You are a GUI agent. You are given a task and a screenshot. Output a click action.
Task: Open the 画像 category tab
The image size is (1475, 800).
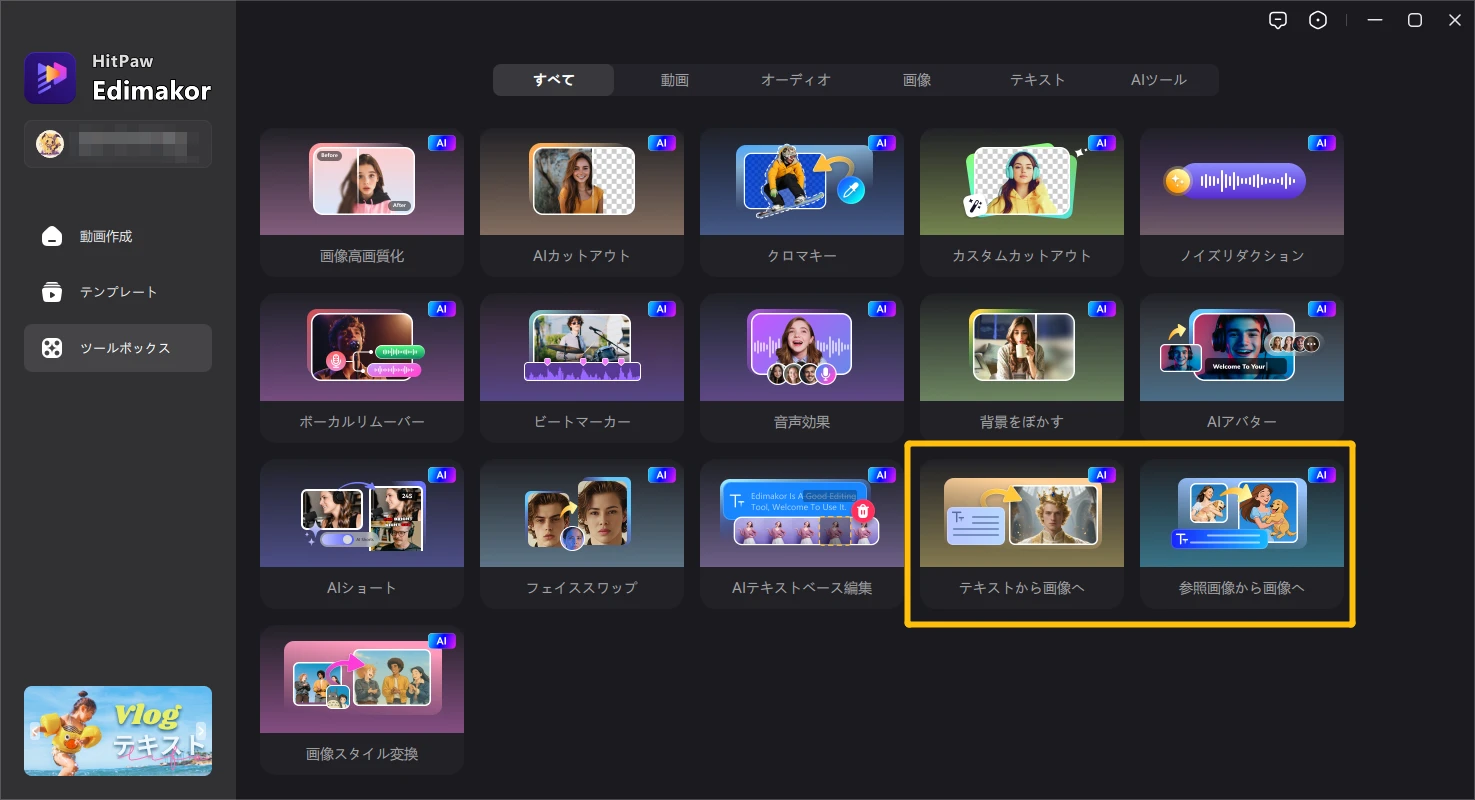917,80
